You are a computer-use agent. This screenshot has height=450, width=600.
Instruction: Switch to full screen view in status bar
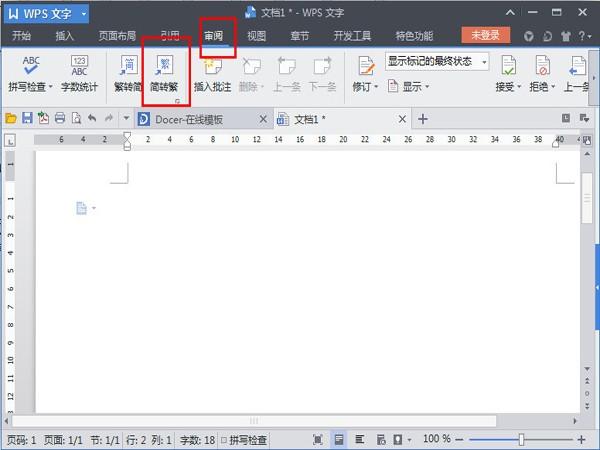pyautogui.click(x=318, y=439)
